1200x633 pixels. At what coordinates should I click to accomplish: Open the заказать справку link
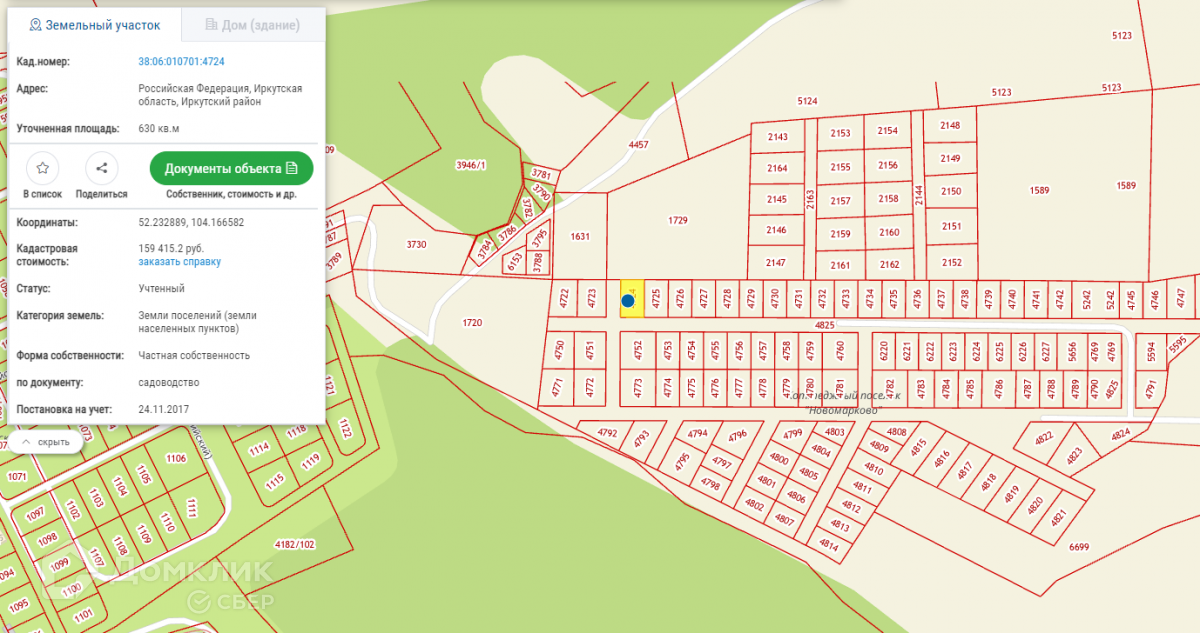[x=180, y=262]
